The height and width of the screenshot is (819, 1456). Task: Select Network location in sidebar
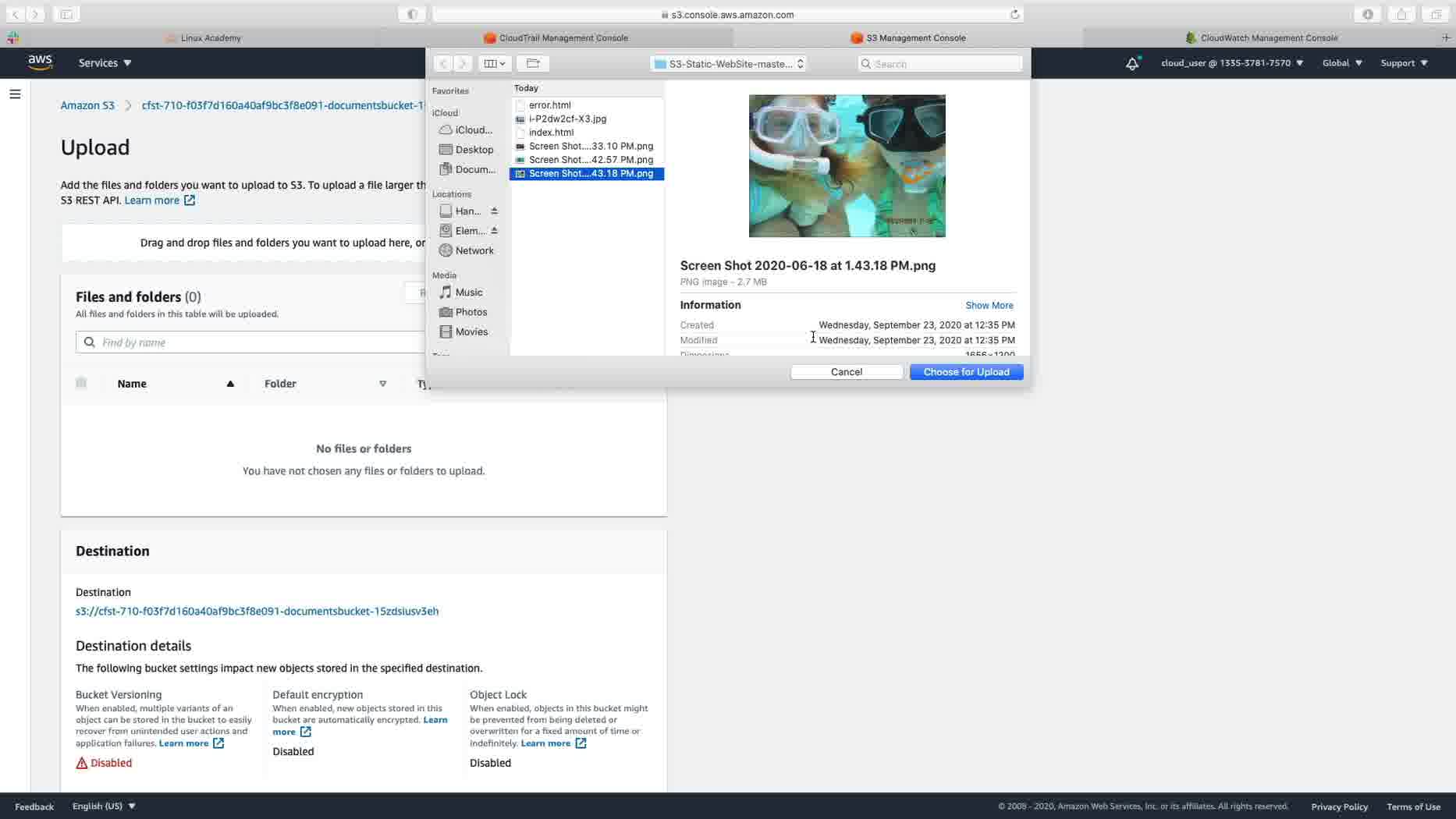[x=466, y=250]
